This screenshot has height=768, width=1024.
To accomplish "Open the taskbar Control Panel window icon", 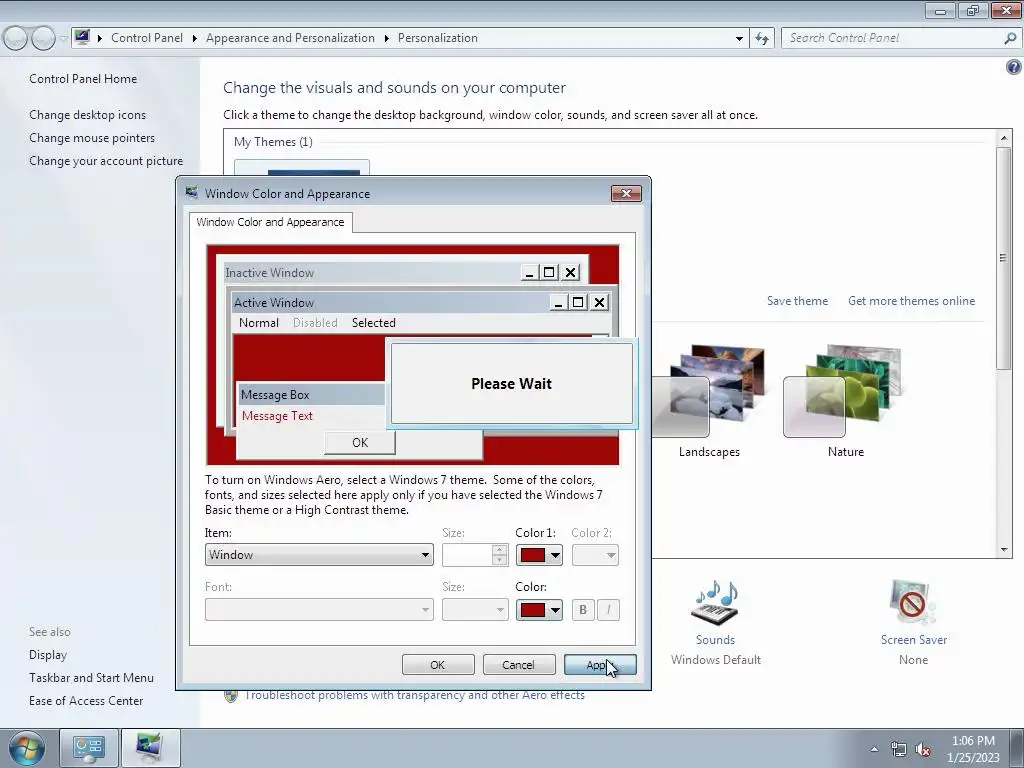I will pos(89,748).
